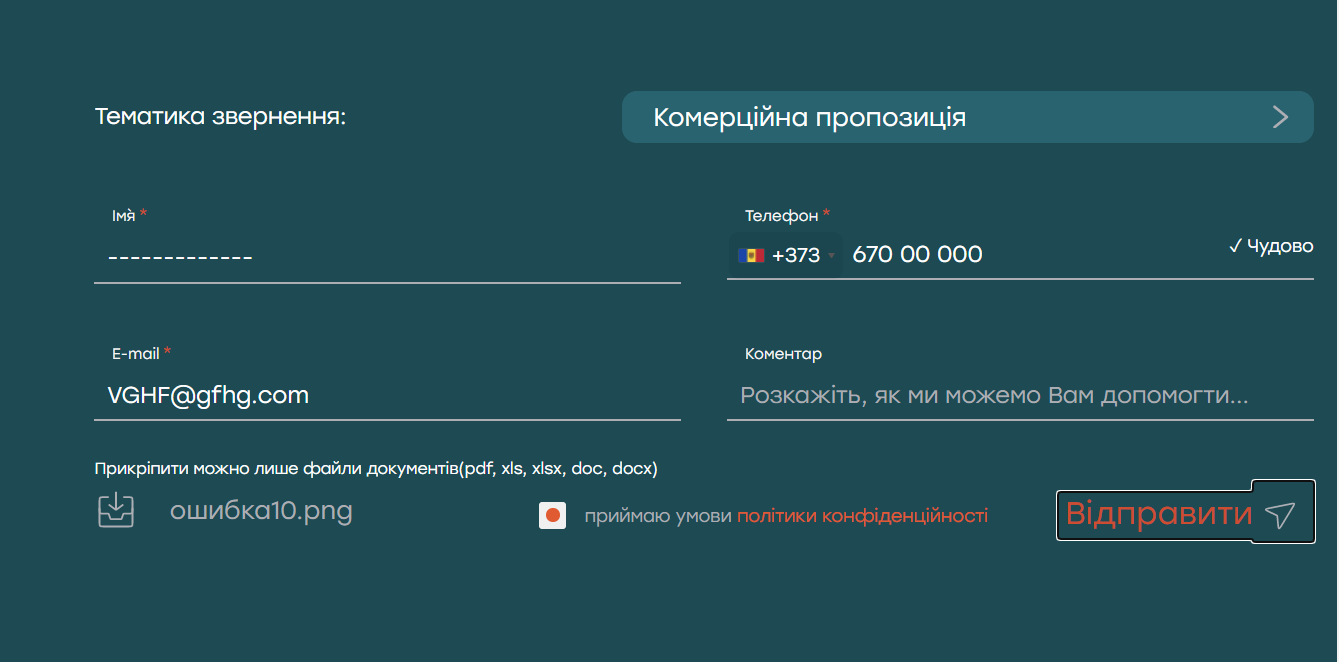Select the +373 country dial code
This screenshot has height=662, width=1339.
click(795, 255)
